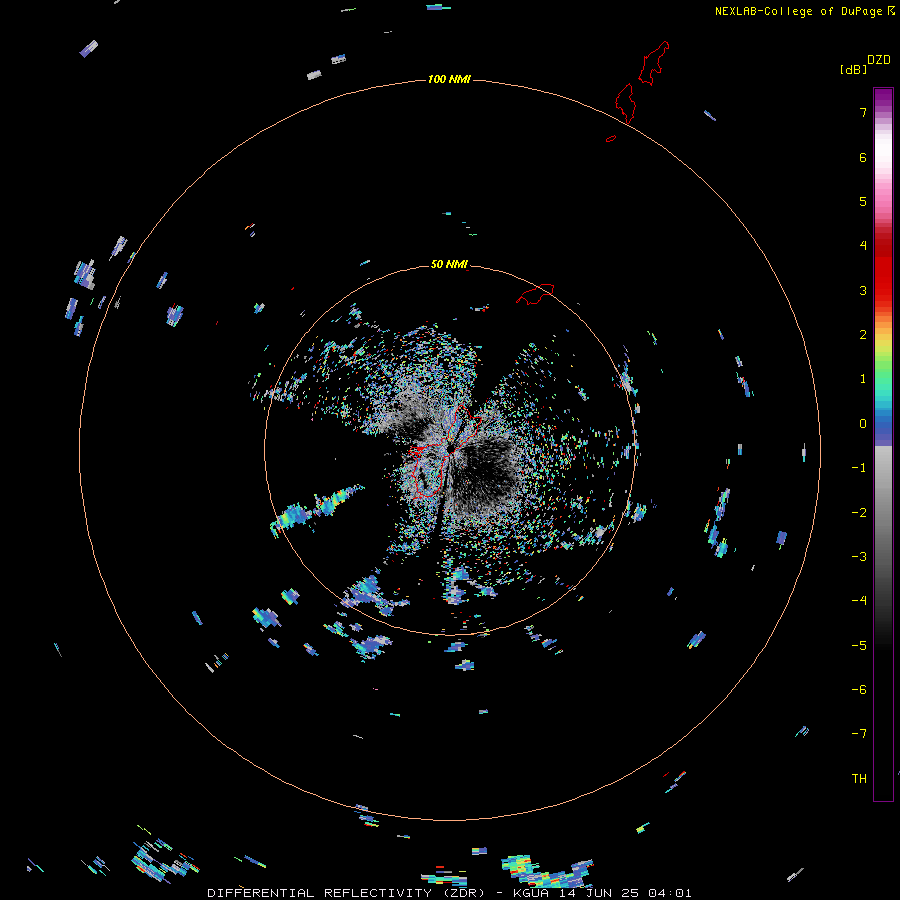900x900 pixels.
Task: Click the -6 value on color scale
Action: click(x=859, y=690)
